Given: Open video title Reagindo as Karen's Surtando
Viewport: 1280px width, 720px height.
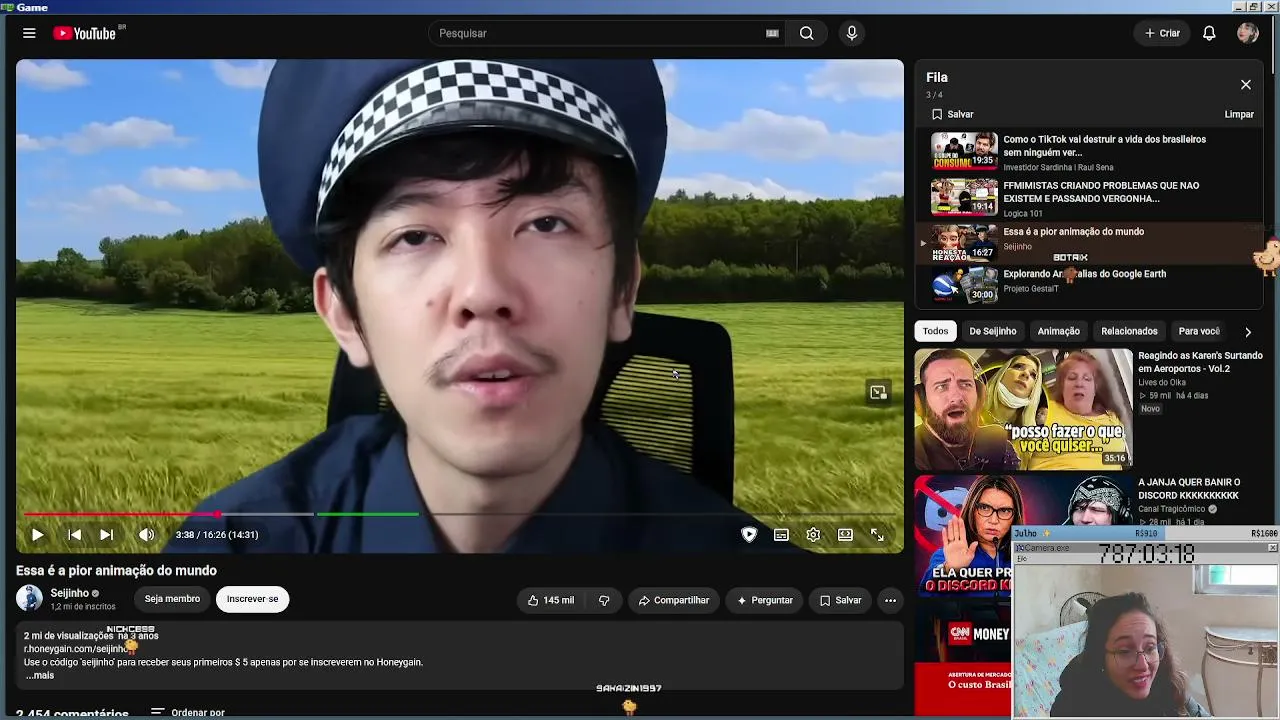Looking at the screenshot, I should (x=1200, y=362).
